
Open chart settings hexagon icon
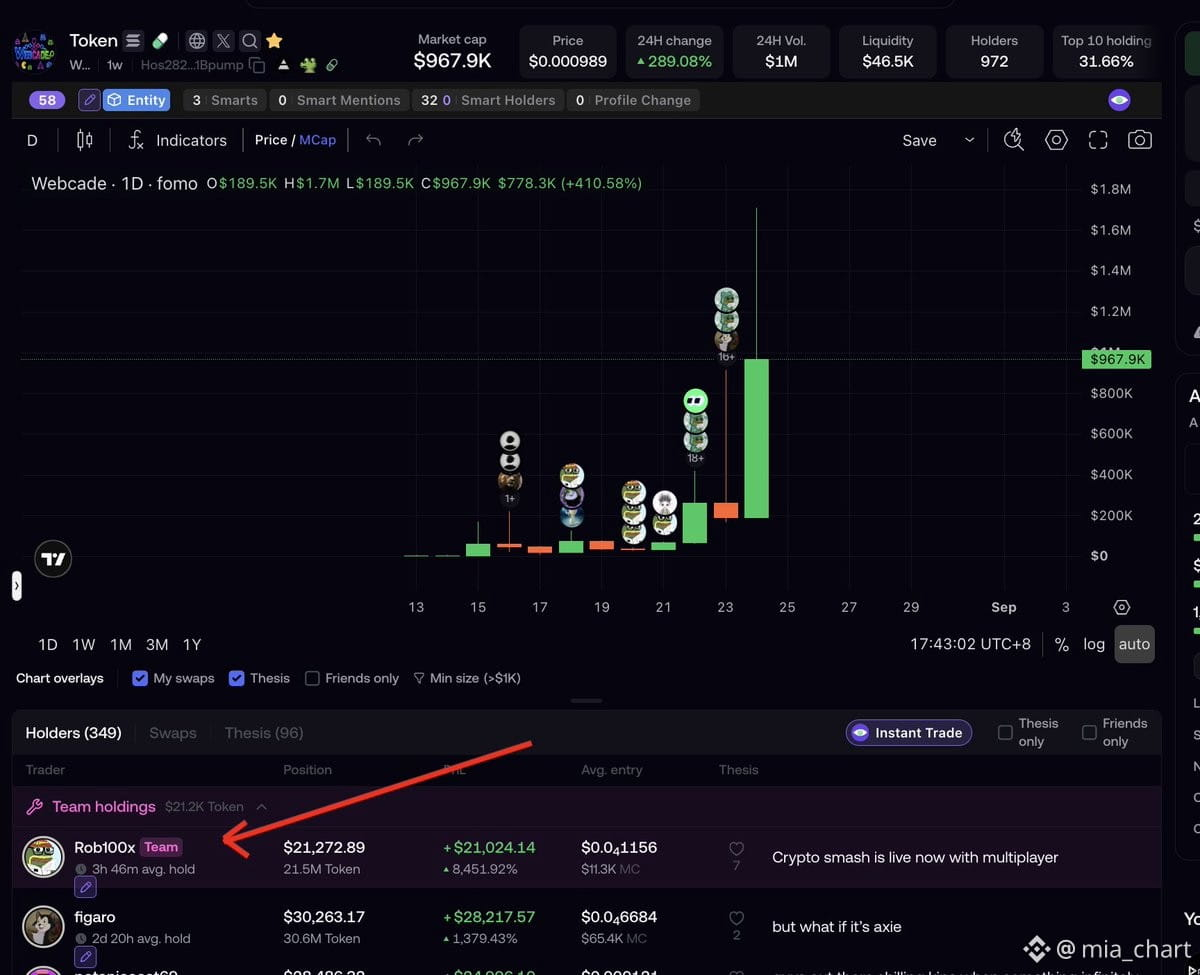(1056, 140)
